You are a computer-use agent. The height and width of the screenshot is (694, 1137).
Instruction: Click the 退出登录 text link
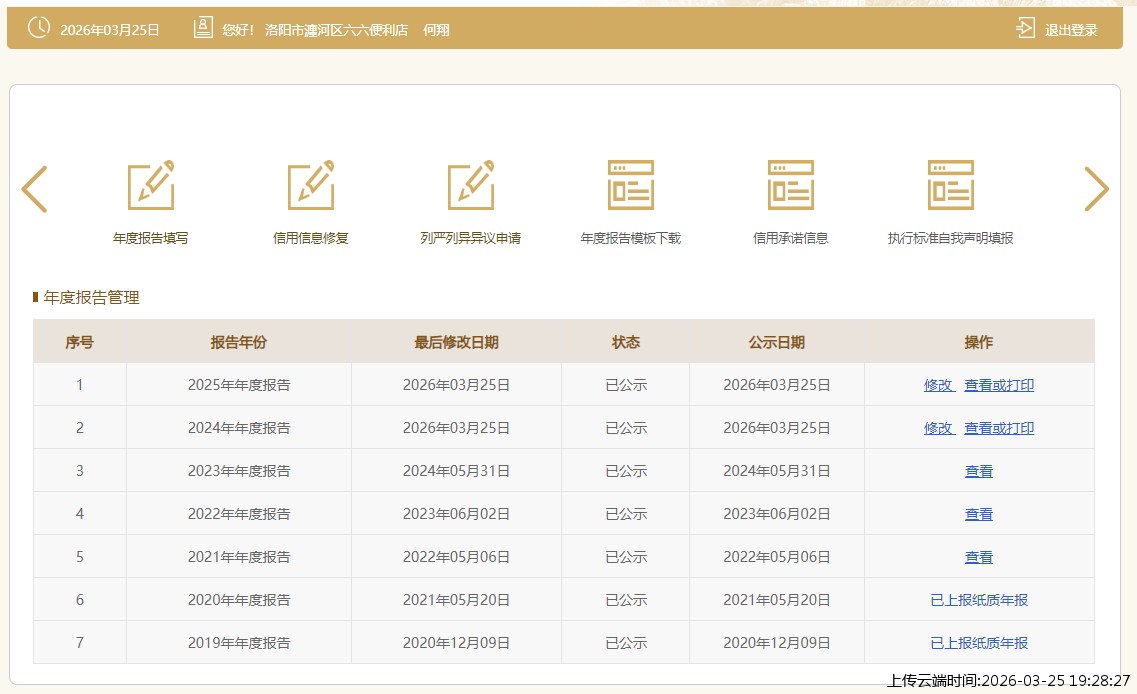pos(1071,30)
